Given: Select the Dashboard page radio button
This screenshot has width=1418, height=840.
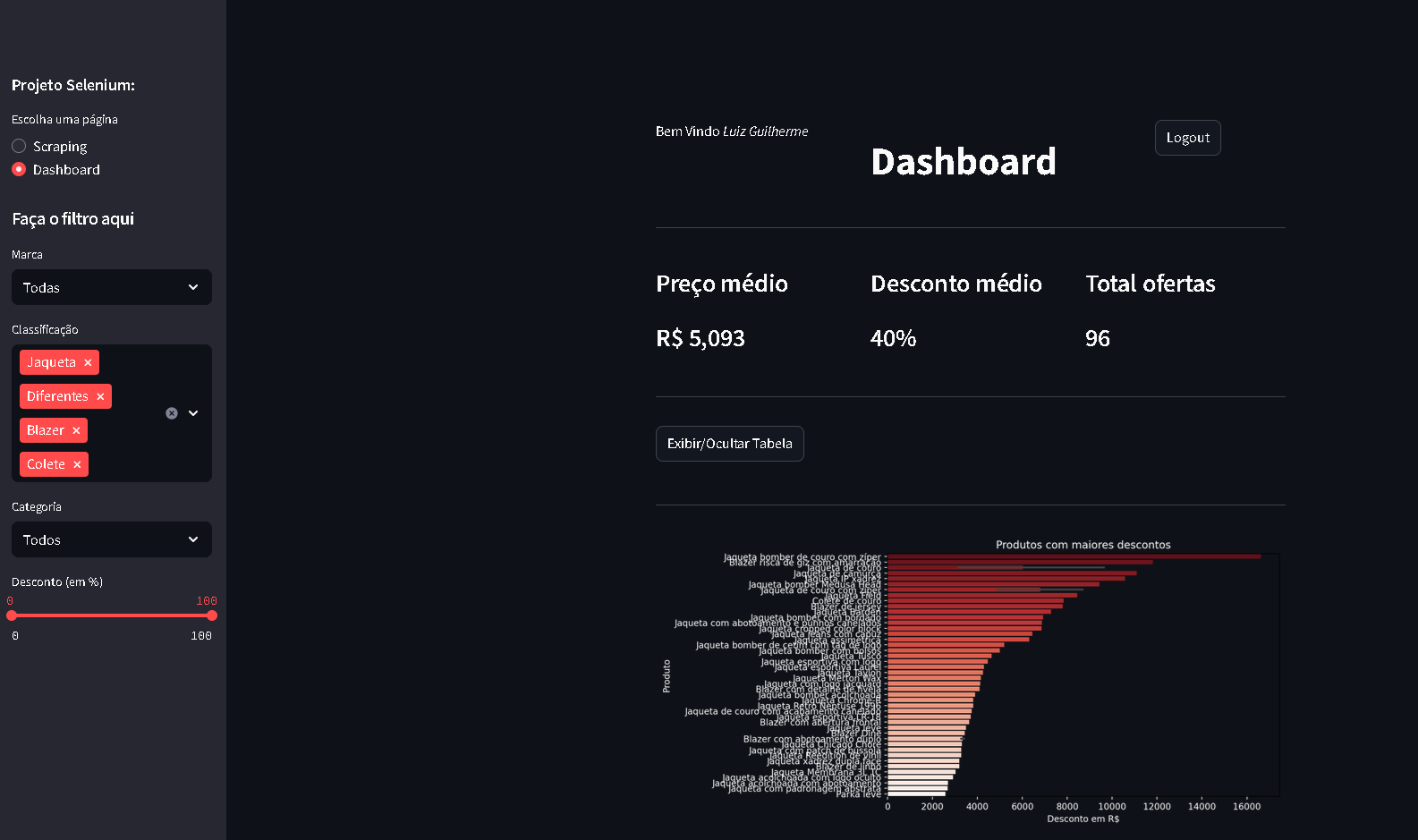Looking at the screenshot, I should [x=19, y=169].
